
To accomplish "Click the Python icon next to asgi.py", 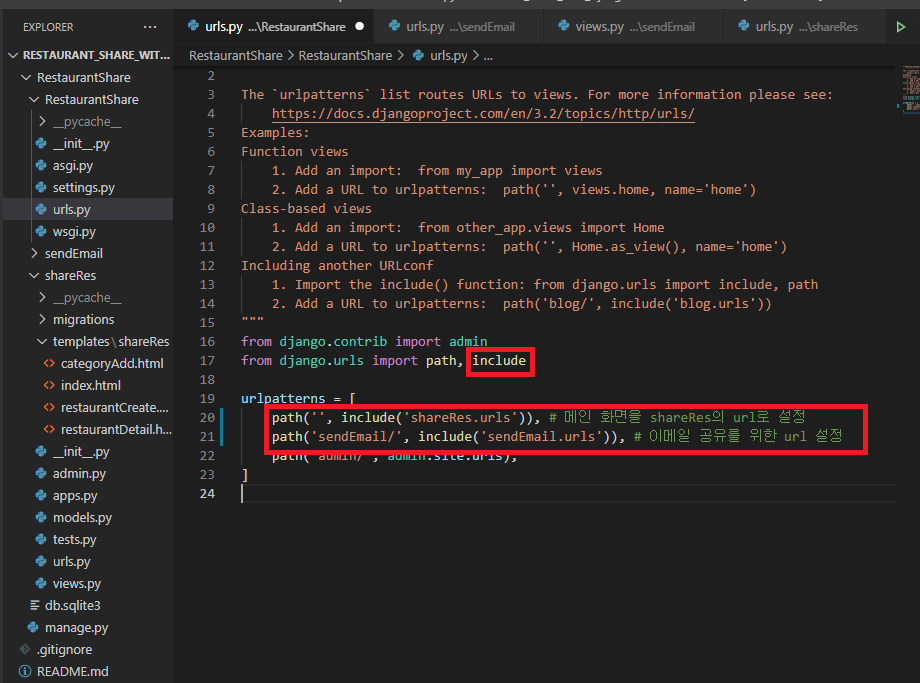I will pos(41,165).
